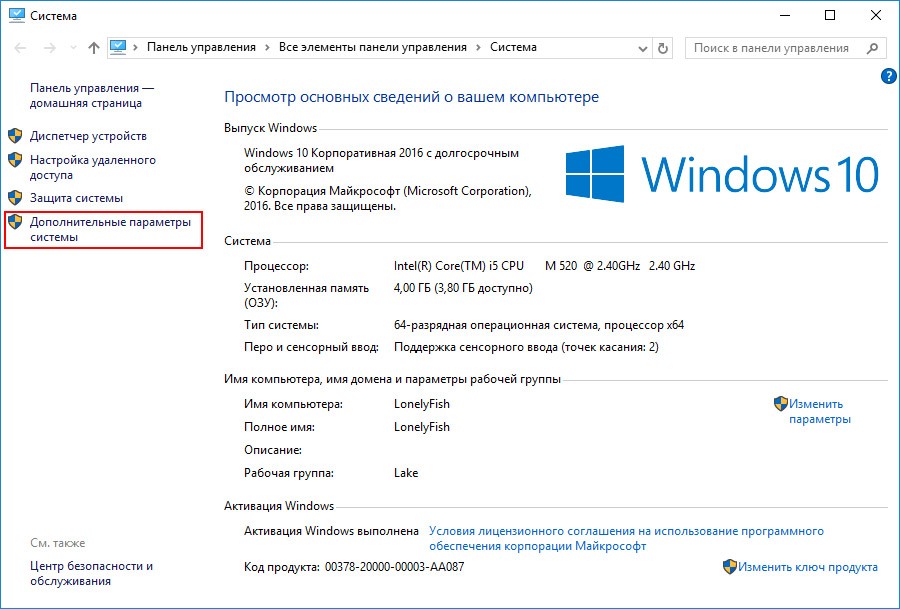
Task: Expand the address bar history dropdown
Action: (x=643, y=48)
